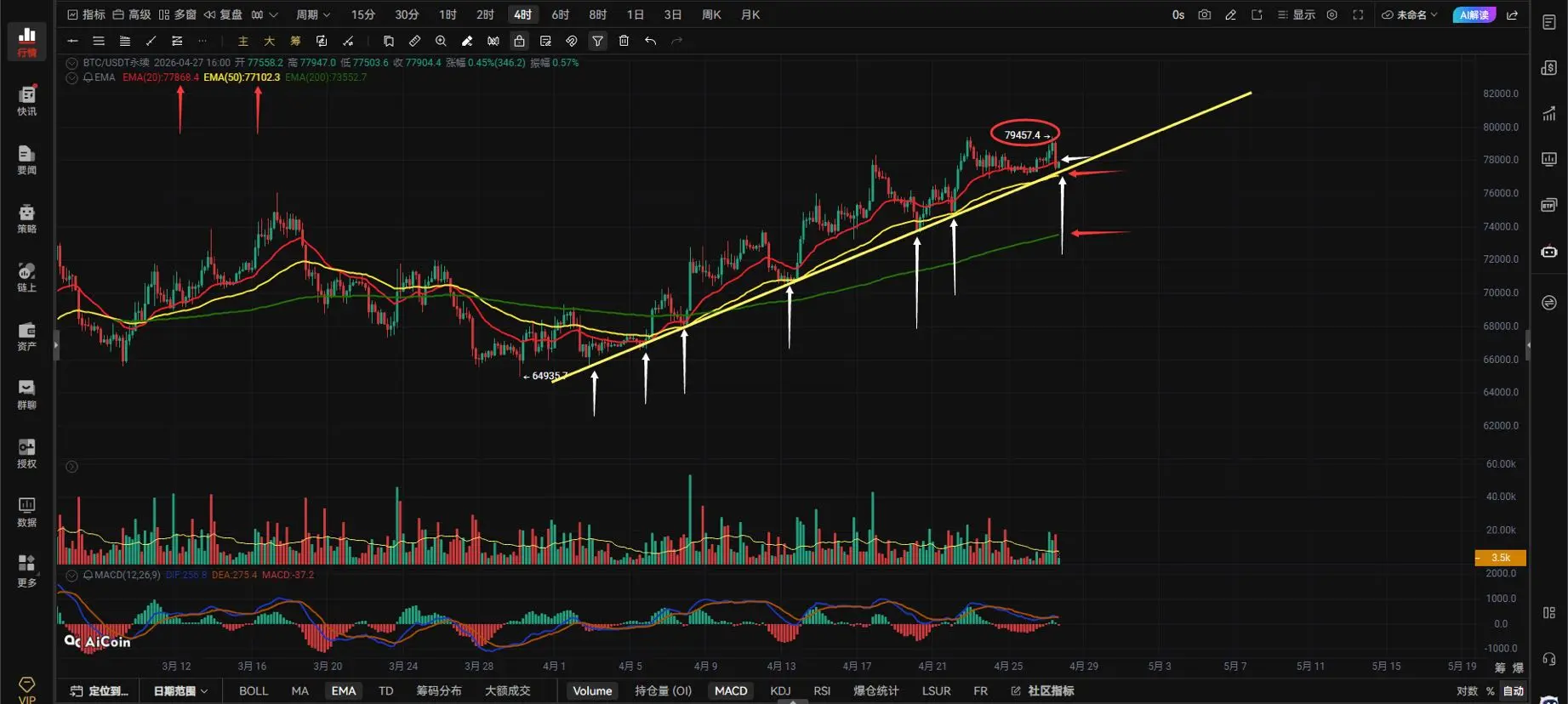Click the filter funnel icon
This screenshot has width=1568, height=704.
(597, 41)
